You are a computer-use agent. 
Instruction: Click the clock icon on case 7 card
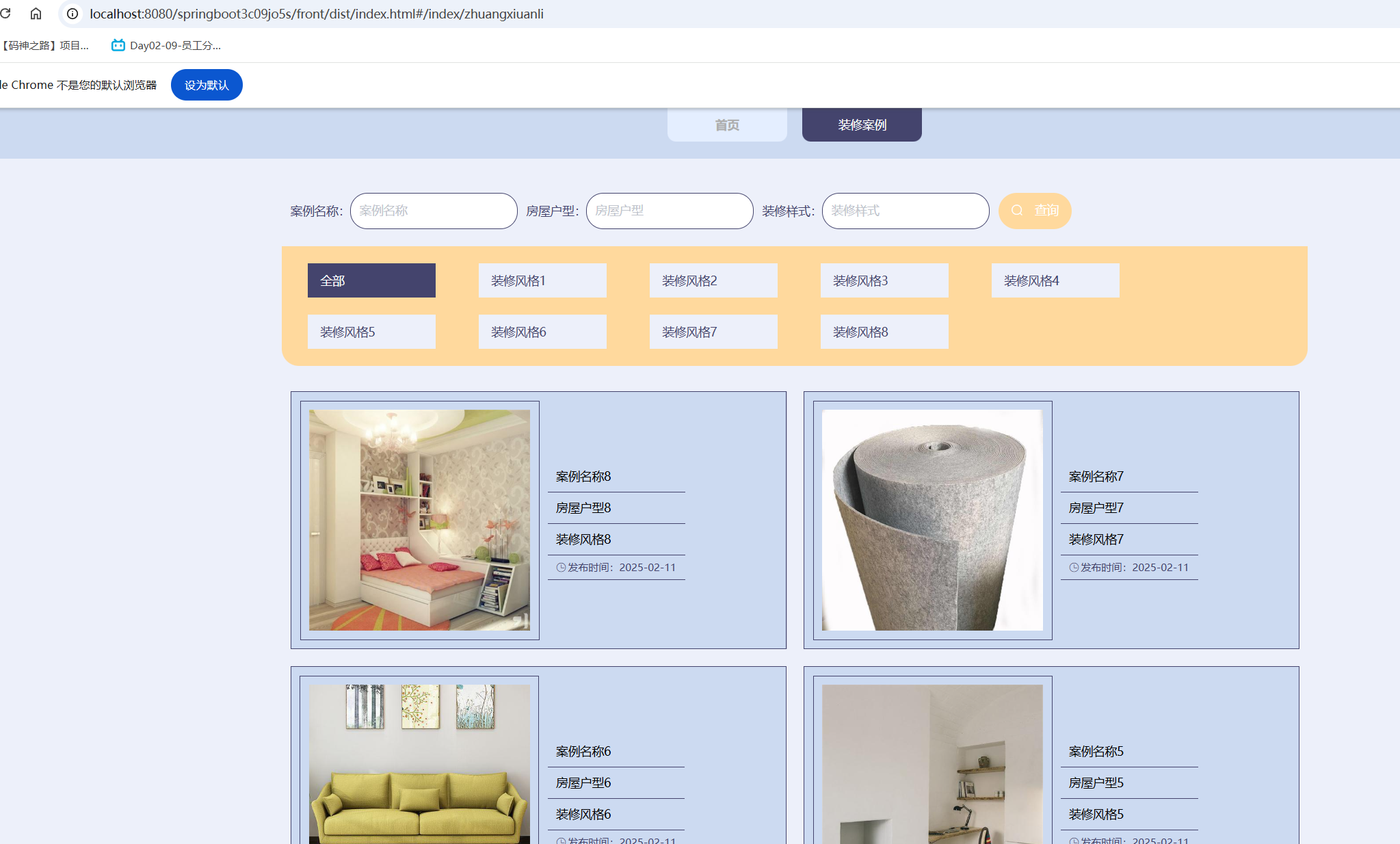[x=1074, y=568]
